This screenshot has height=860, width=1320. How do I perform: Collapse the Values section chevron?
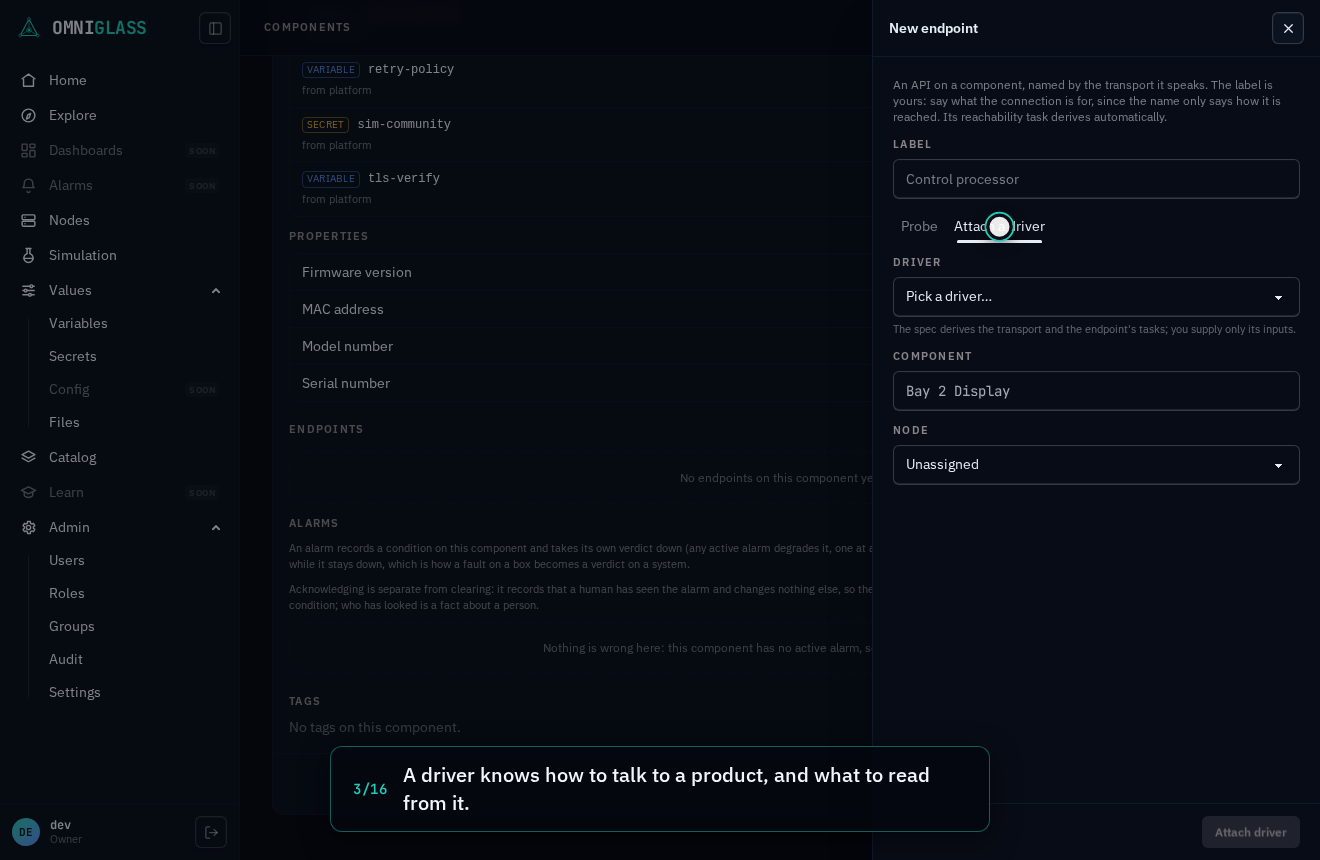point(216,290)
